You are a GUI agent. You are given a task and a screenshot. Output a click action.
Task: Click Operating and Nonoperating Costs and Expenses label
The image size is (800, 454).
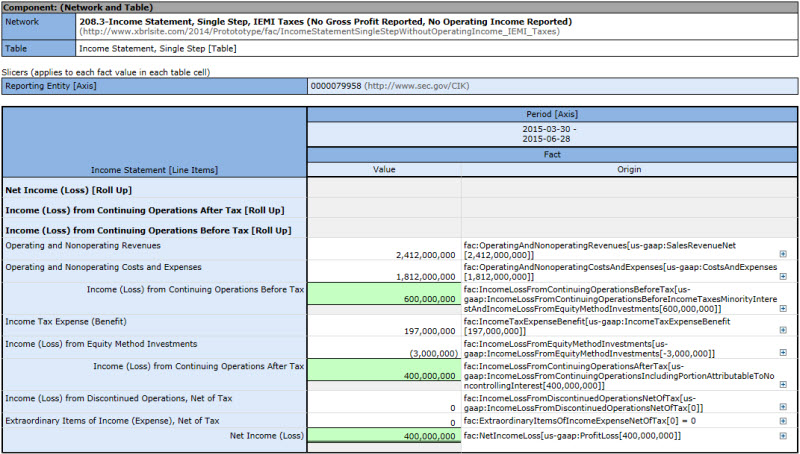[x=103, y=267]
